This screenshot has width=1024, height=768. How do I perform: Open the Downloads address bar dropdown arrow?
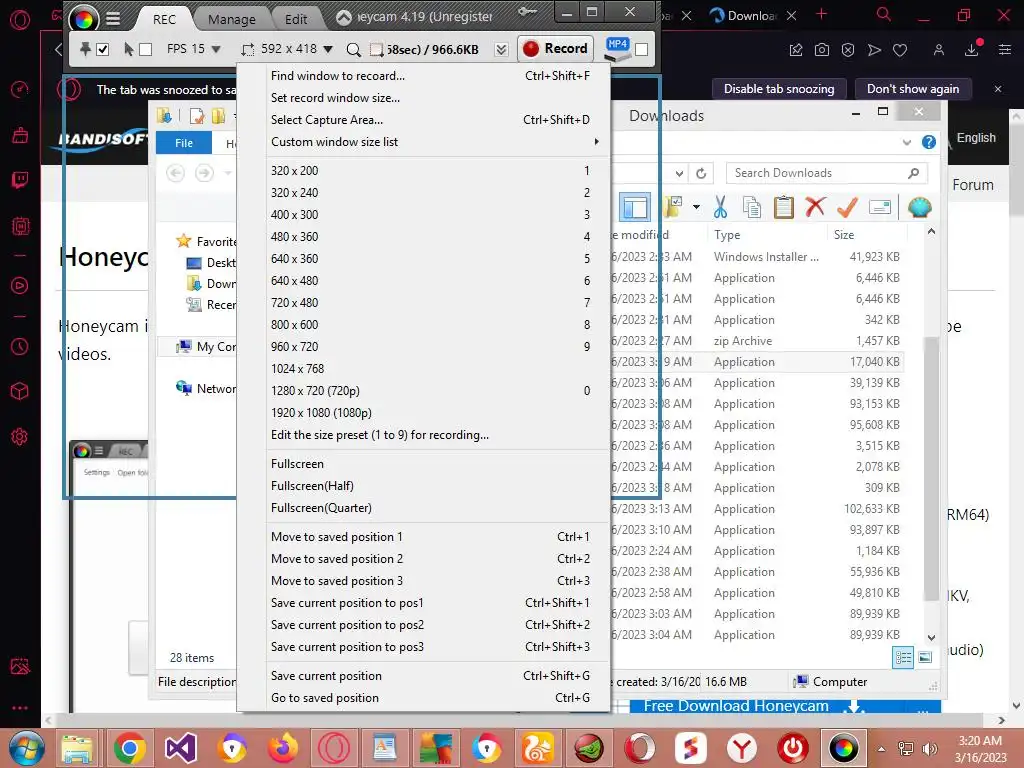[680, 173]
